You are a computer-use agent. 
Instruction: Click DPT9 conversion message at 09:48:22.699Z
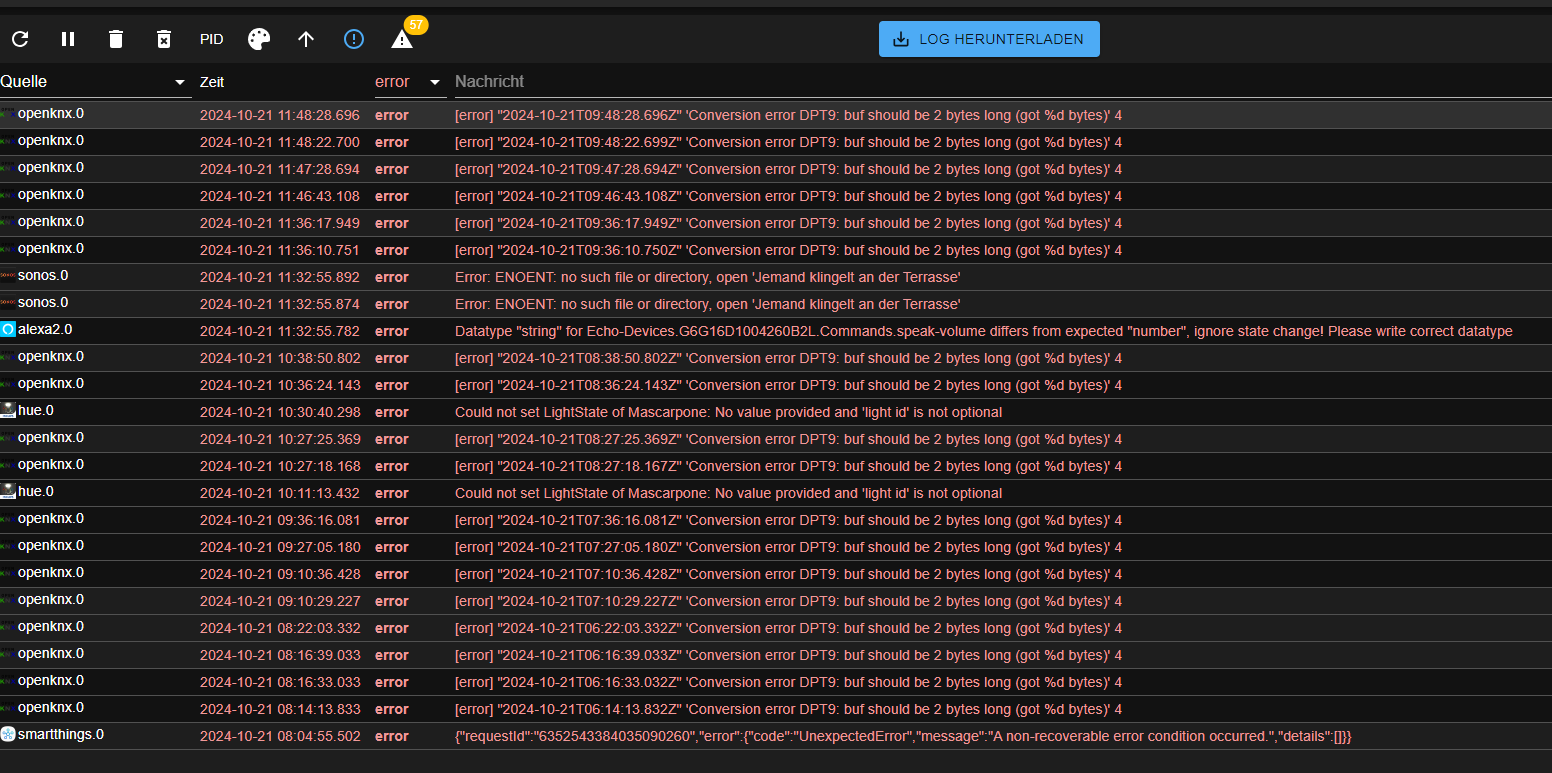tap(788, 142)
